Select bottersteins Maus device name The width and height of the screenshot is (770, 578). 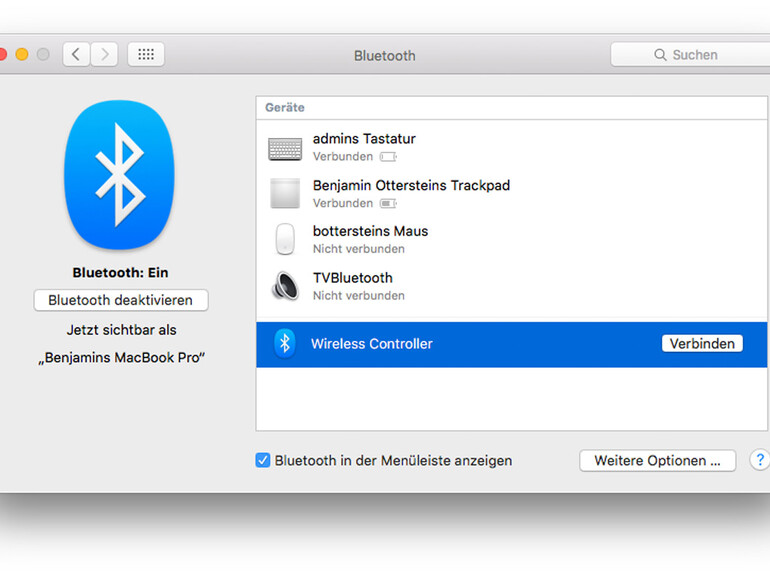[371, 231]
